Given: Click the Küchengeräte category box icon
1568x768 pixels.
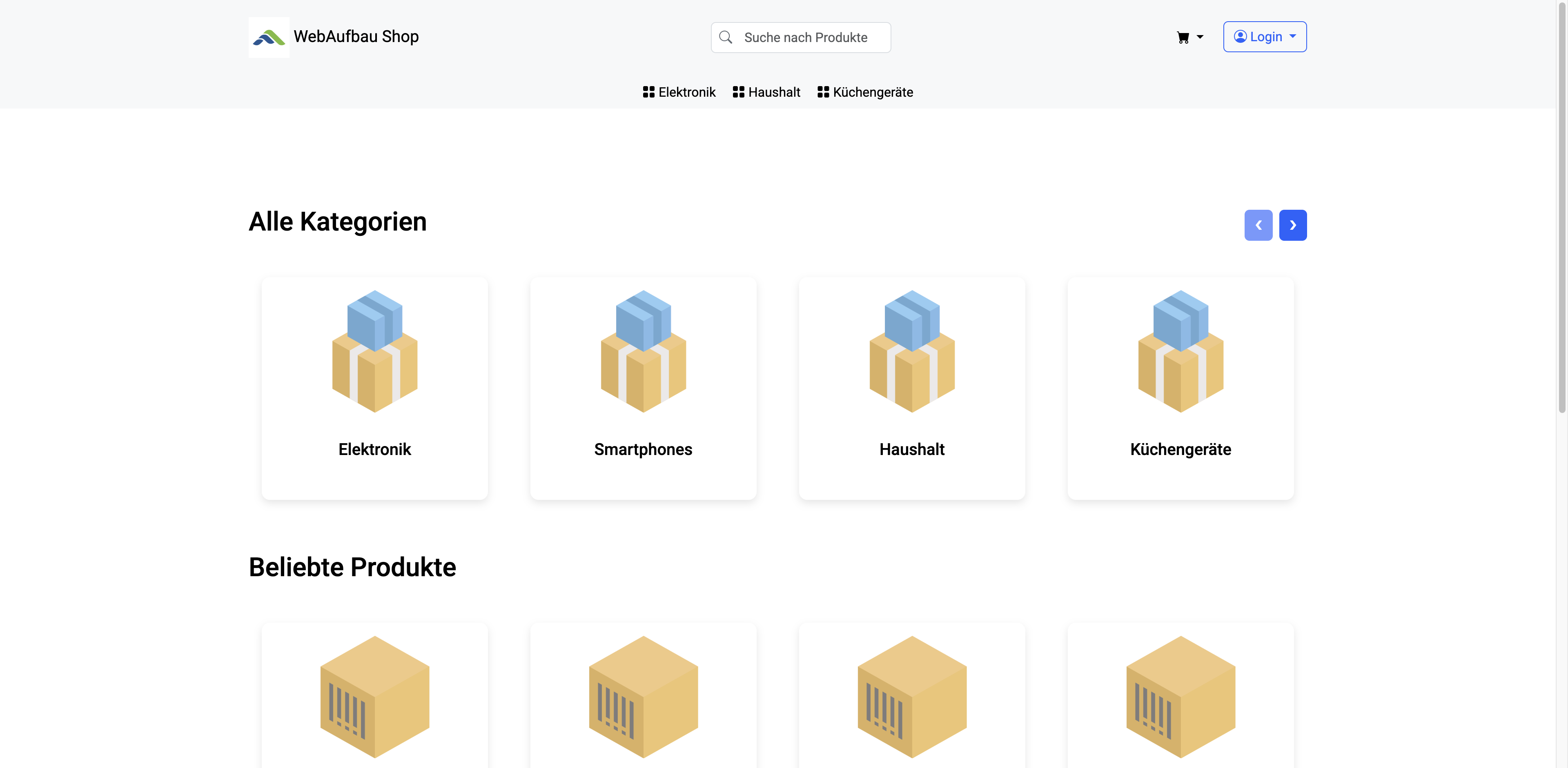Looking at the screenshot, I should coord(1180,351).
